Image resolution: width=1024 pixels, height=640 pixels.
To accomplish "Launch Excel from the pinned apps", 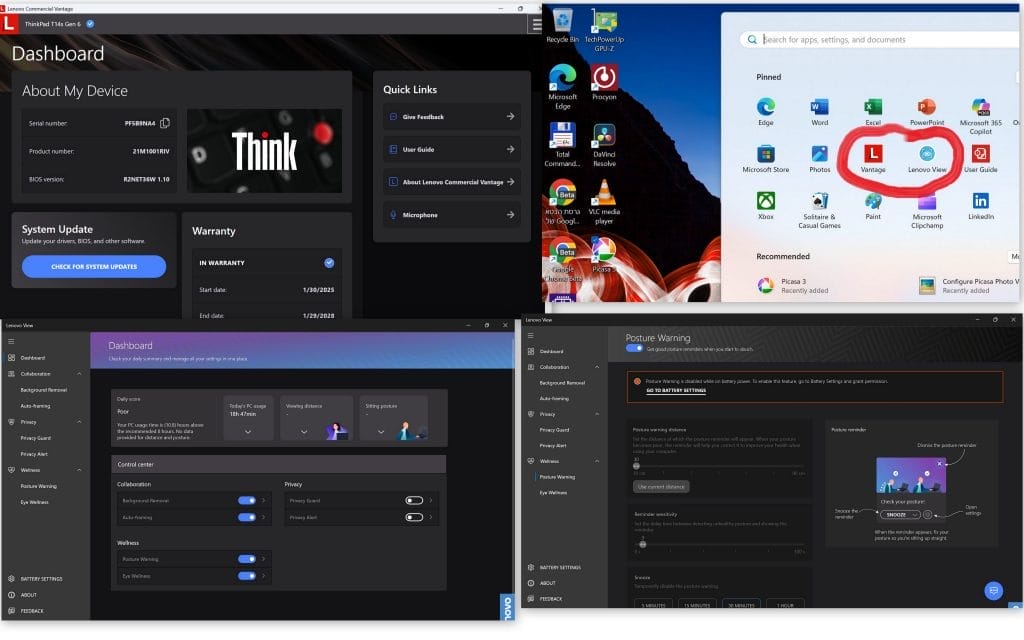I will coord(873,111).
